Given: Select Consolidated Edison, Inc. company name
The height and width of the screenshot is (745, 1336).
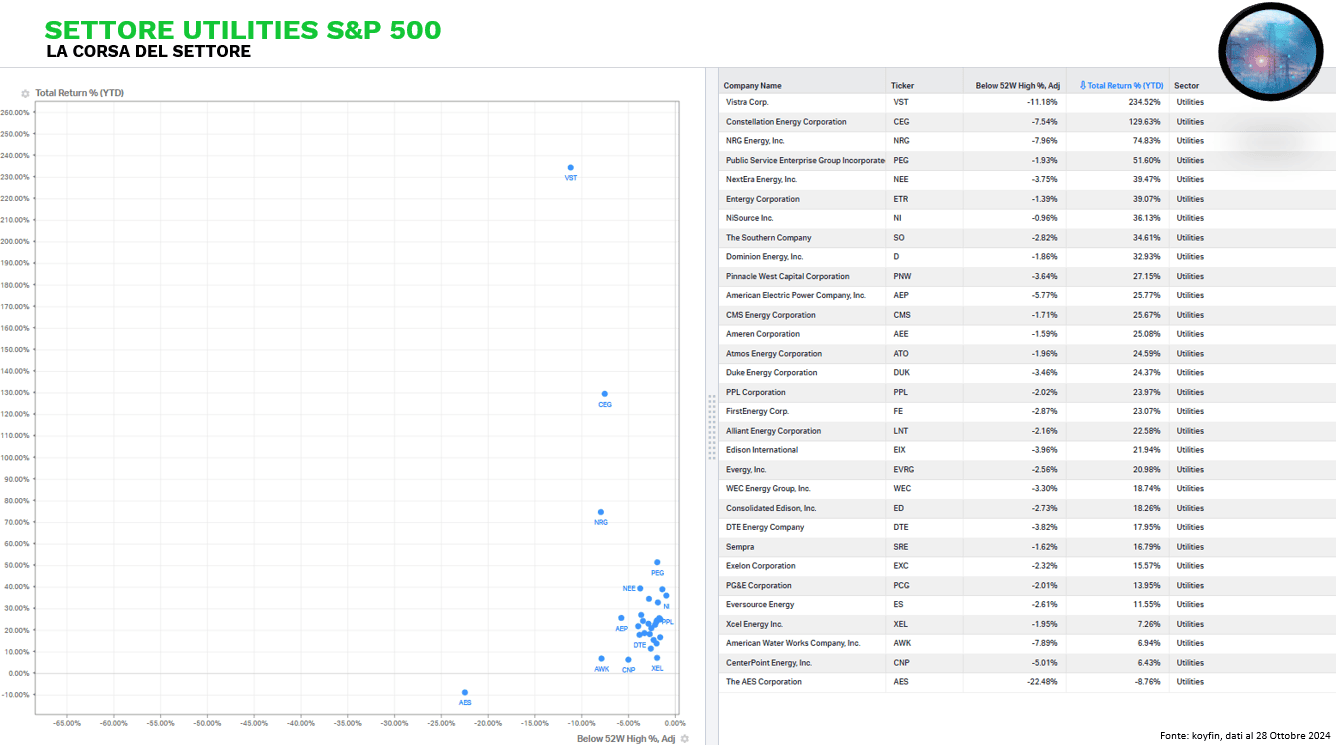Looking at the screenshot, I should (771, 508).
